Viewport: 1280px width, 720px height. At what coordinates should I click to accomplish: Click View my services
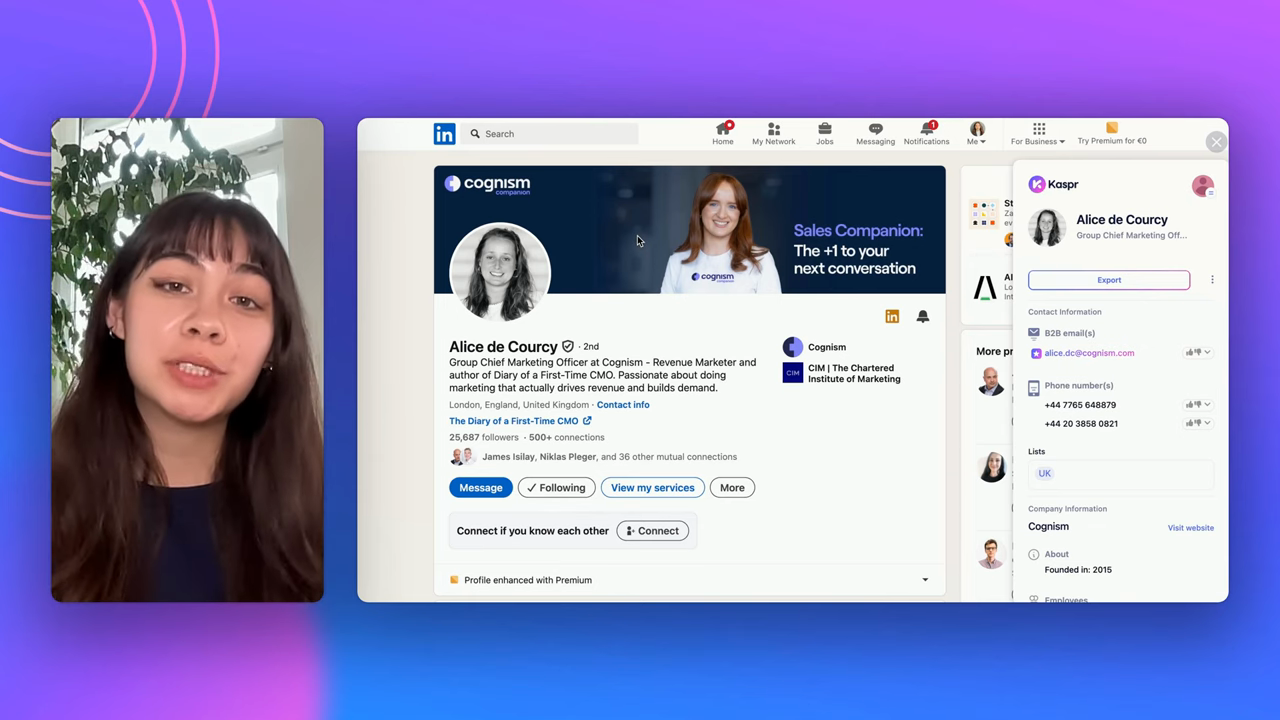pos(653,488)
